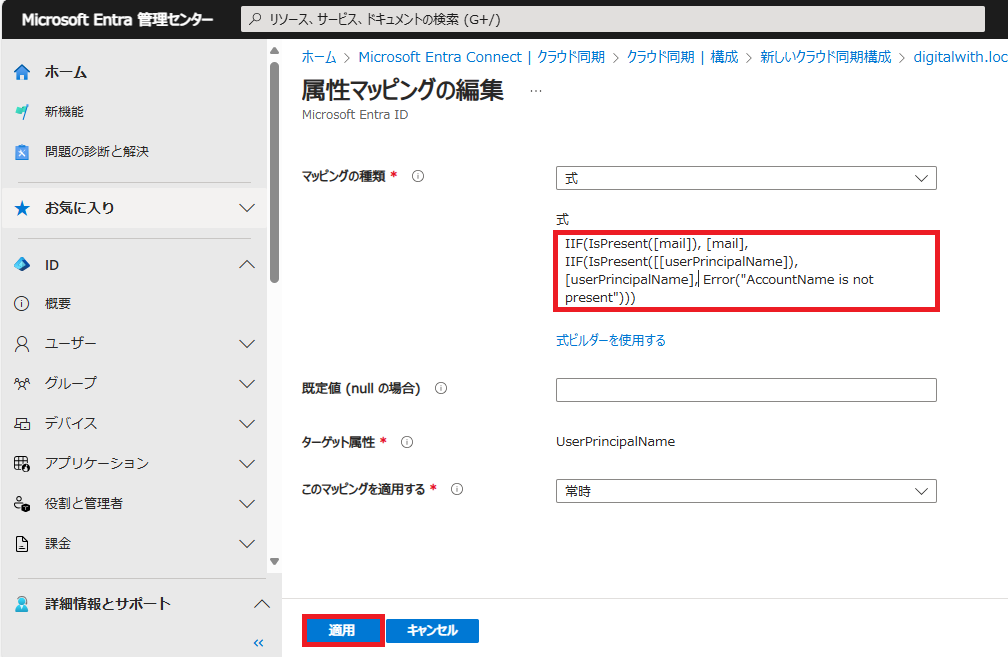The width and height of the screenshot is (1008, 657).
Task: Select the アプリケーション icon
Action: [22, 463]
